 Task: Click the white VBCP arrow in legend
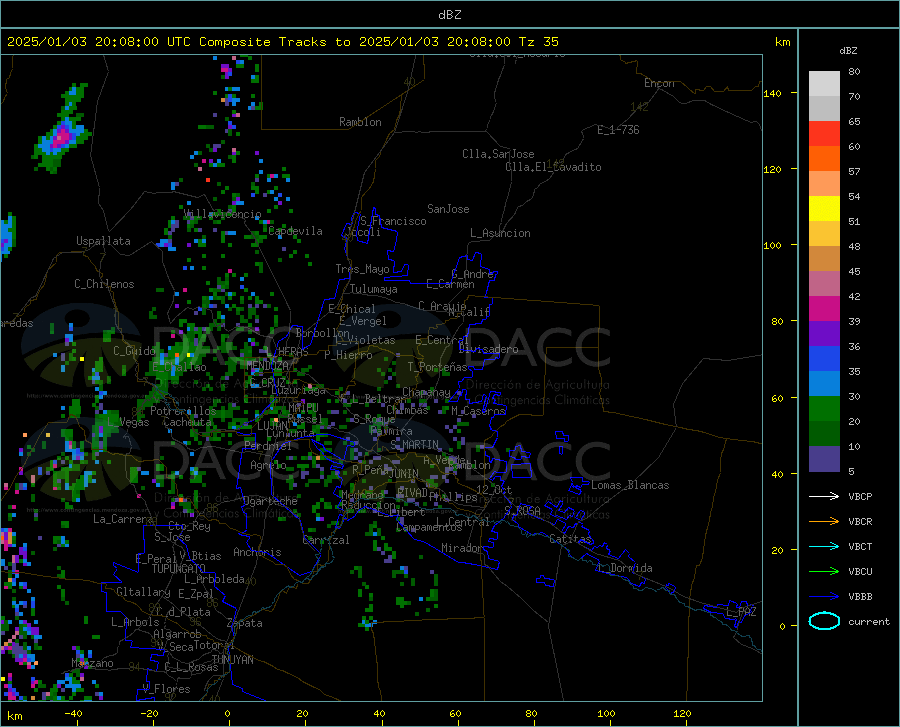824,496
